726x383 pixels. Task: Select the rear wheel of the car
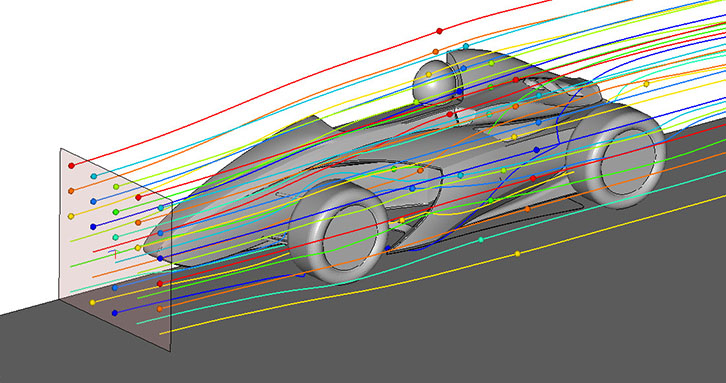[x=617, y=156]
